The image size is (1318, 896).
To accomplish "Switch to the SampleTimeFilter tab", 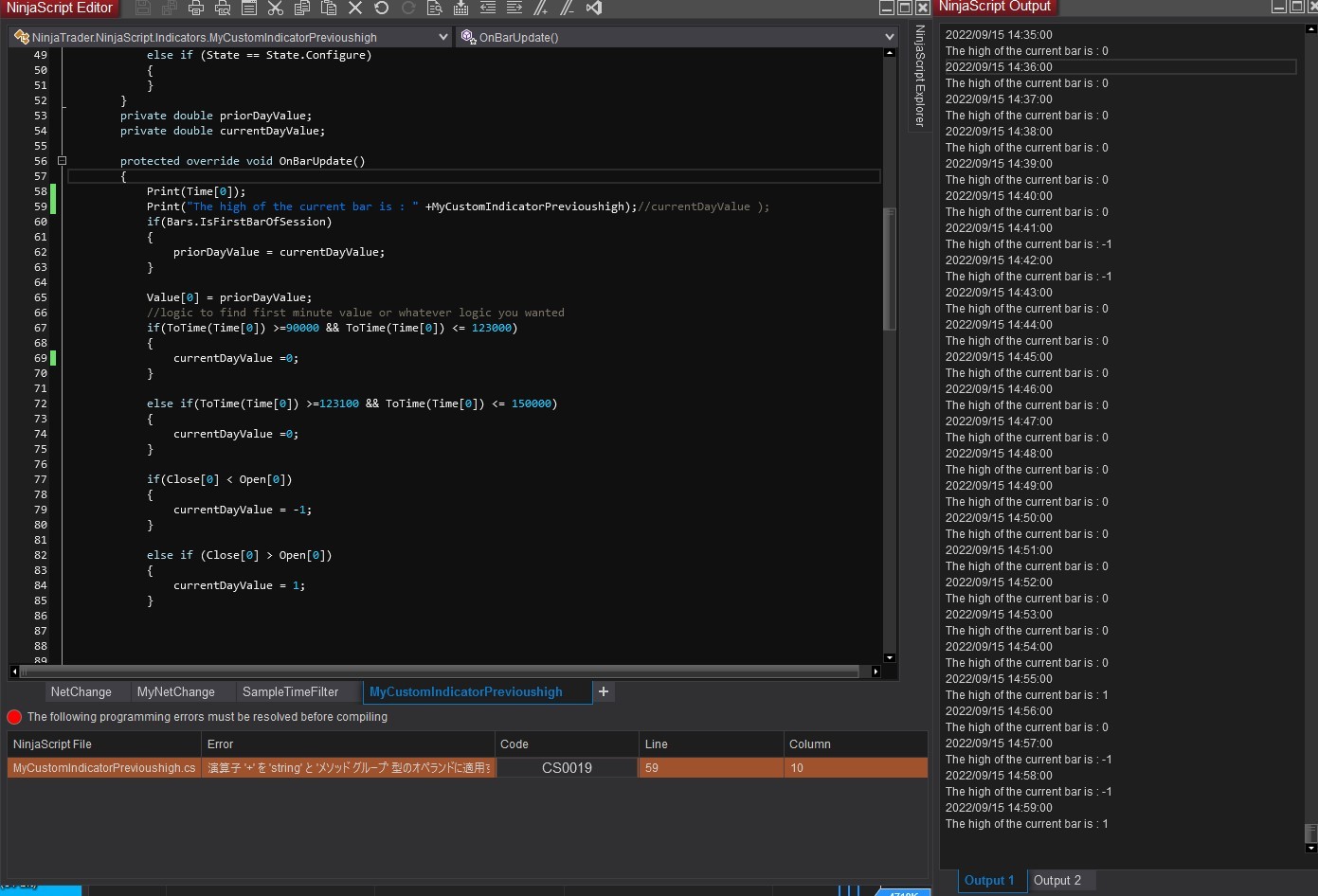I will click(290, 692).
